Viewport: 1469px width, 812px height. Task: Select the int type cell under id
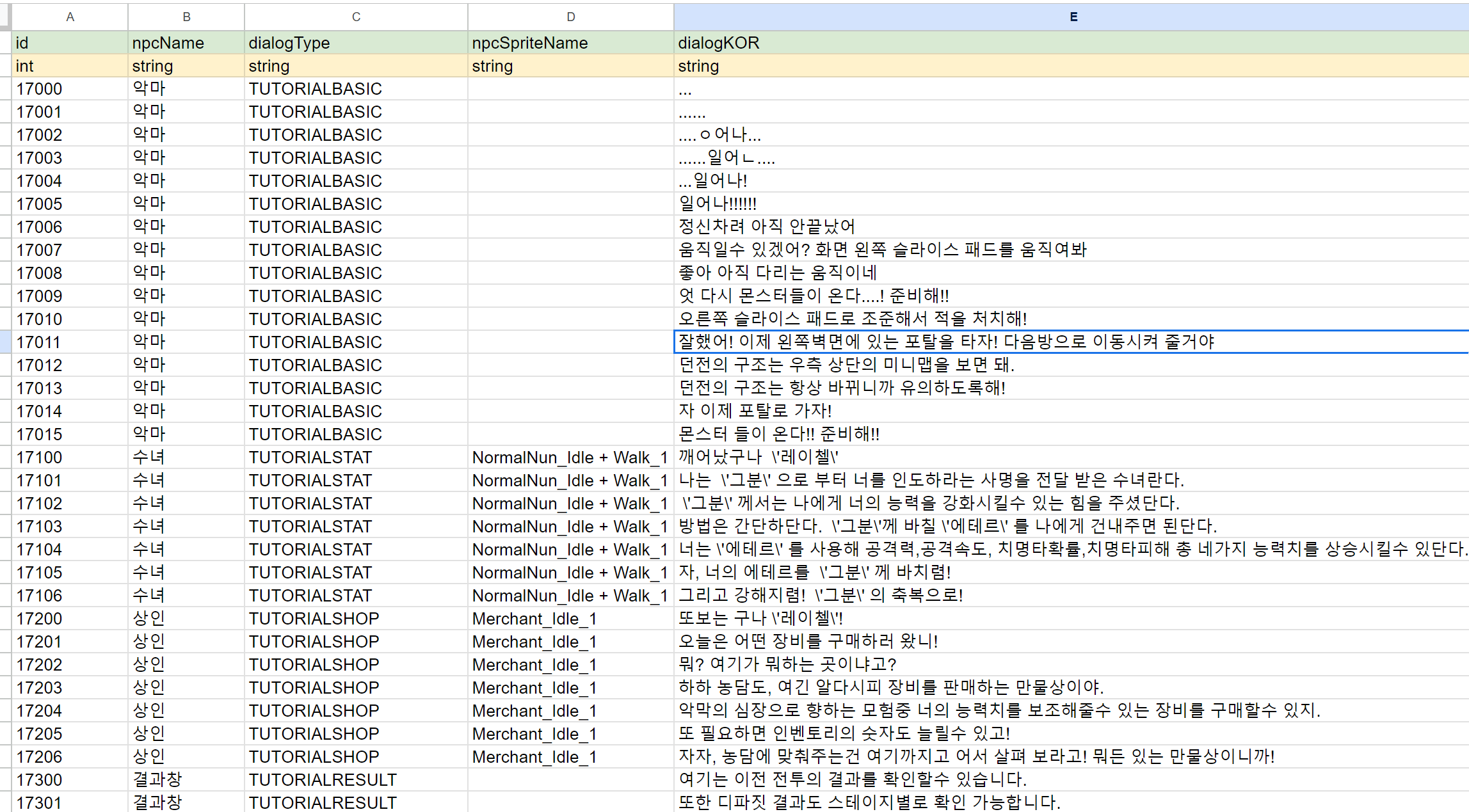25,66
